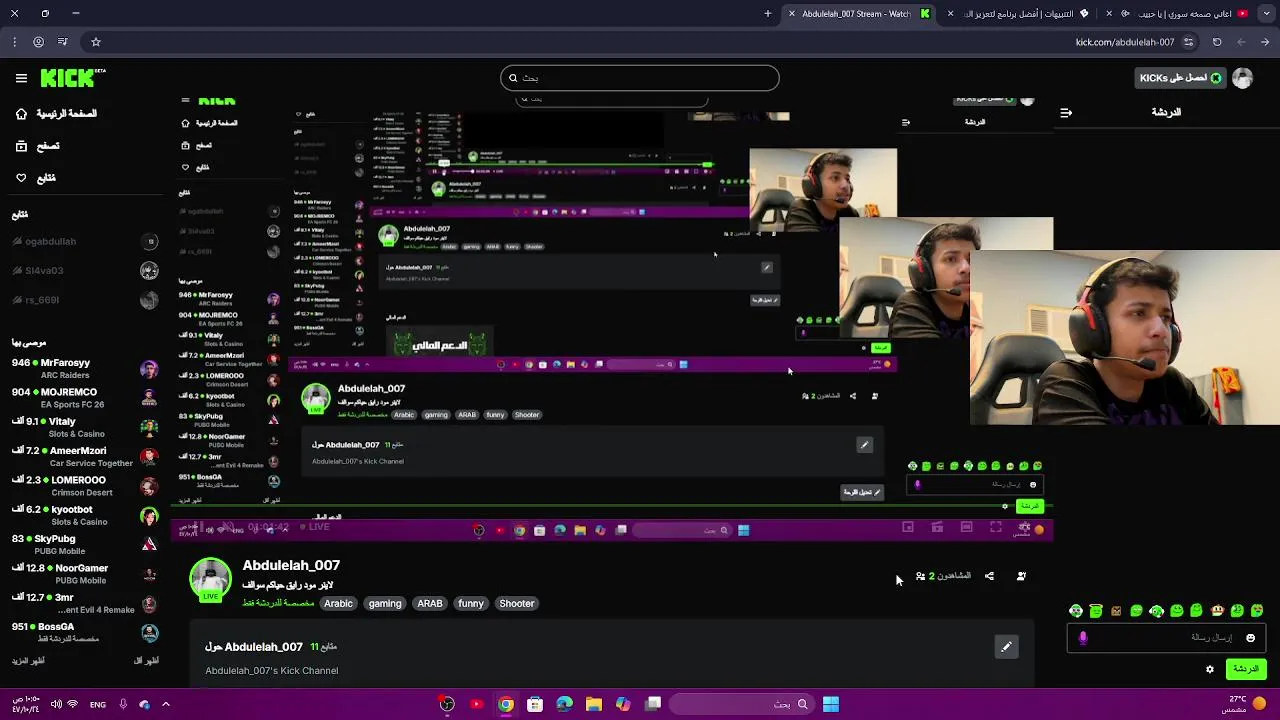Open recommended channel NoorGamer
This screenshot has height=720, width=1280.
tap(86, 574)
